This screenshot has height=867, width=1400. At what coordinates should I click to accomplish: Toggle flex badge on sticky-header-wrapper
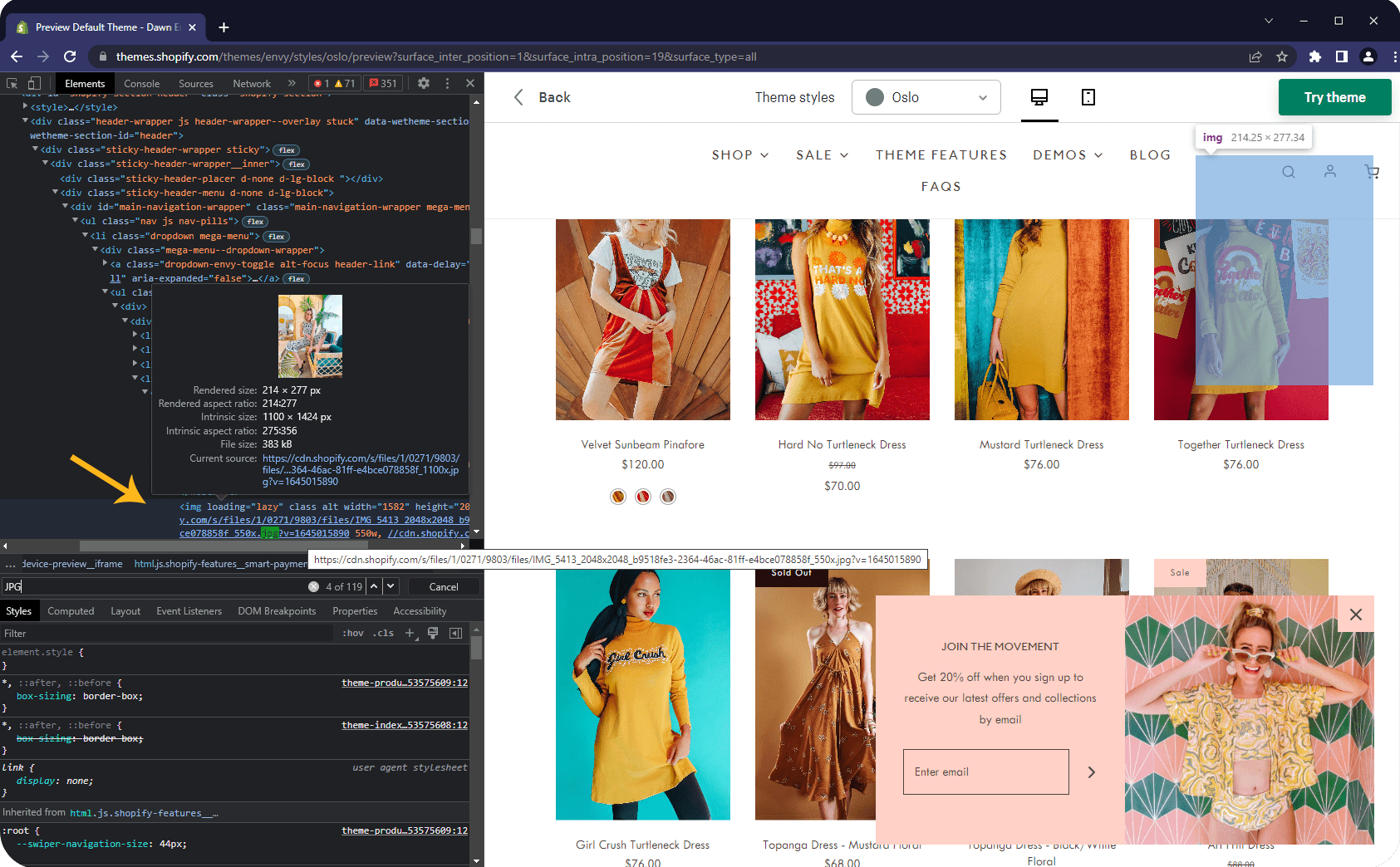click(287, 150)
